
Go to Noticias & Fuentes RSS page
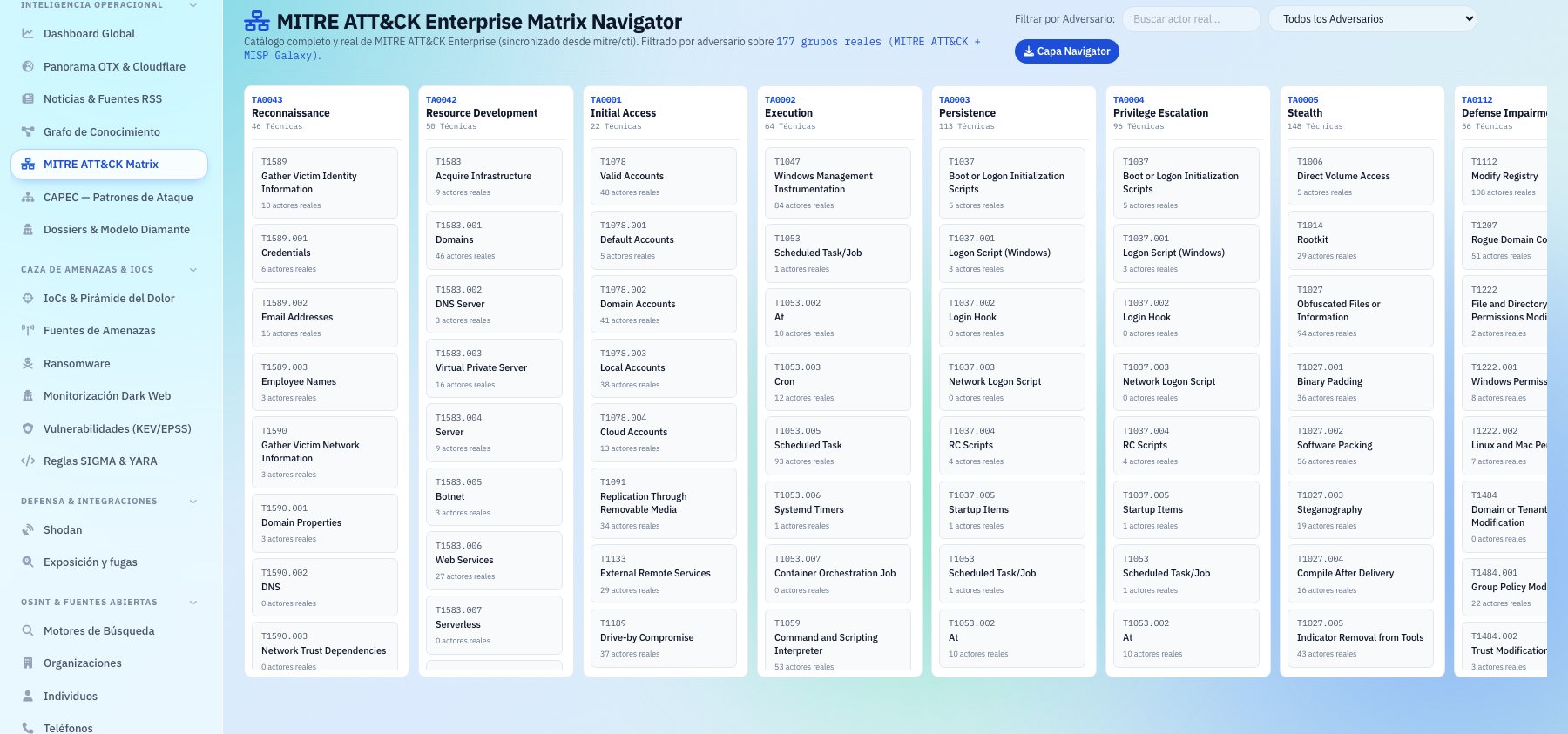[109, 99]
